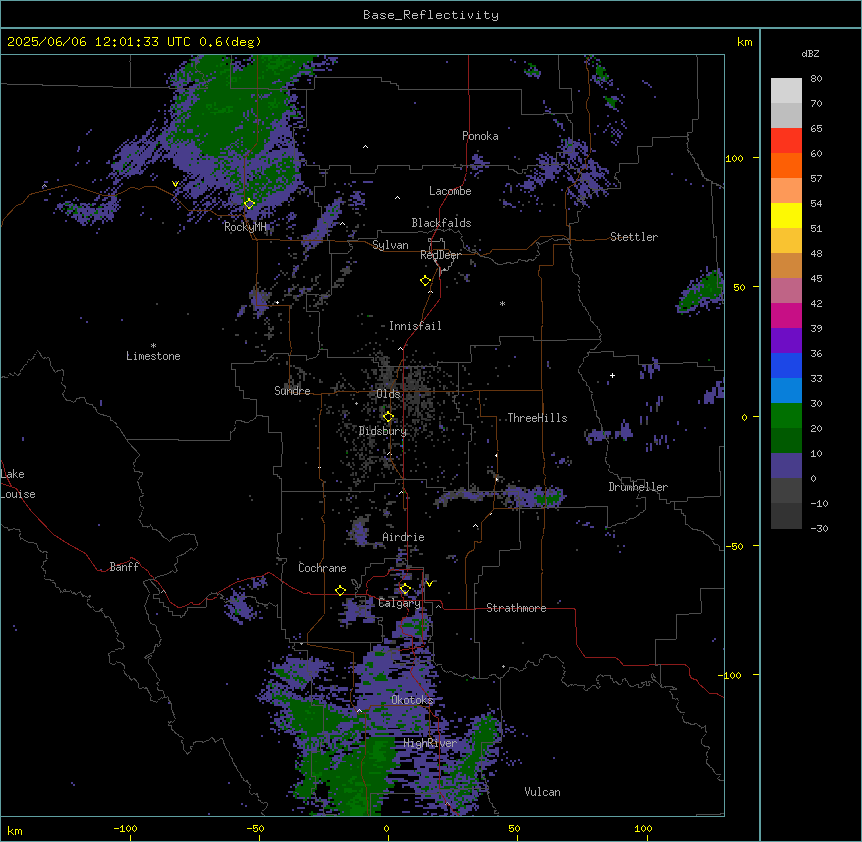Select the red 65-60 dBZ legend swatch
The image size is (862, 842).
[x=786, y=140]
